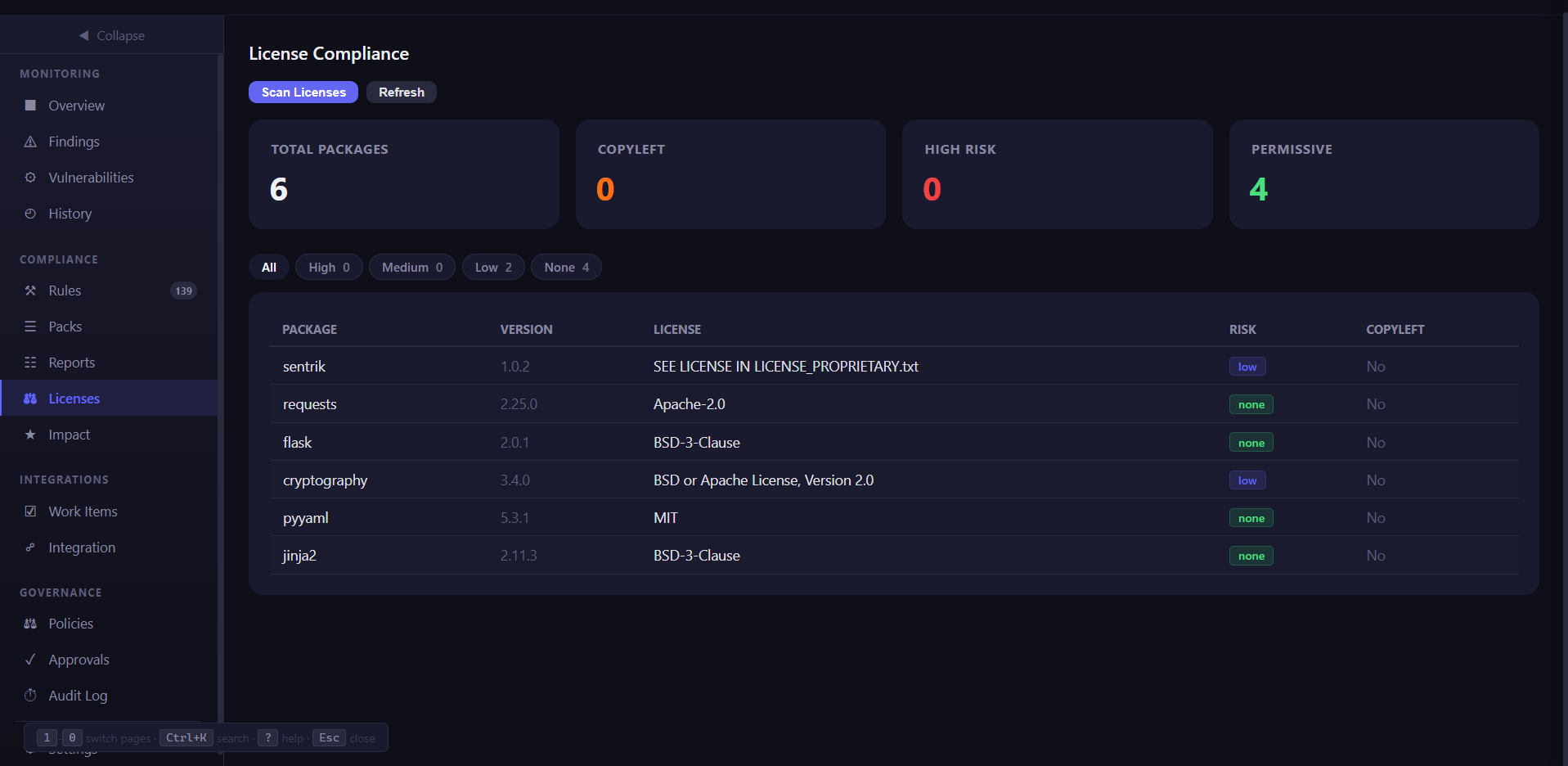Viewport: 1568px width, 766px height.
Task: Filter by High risk chip
Action: tap(329, 268)
